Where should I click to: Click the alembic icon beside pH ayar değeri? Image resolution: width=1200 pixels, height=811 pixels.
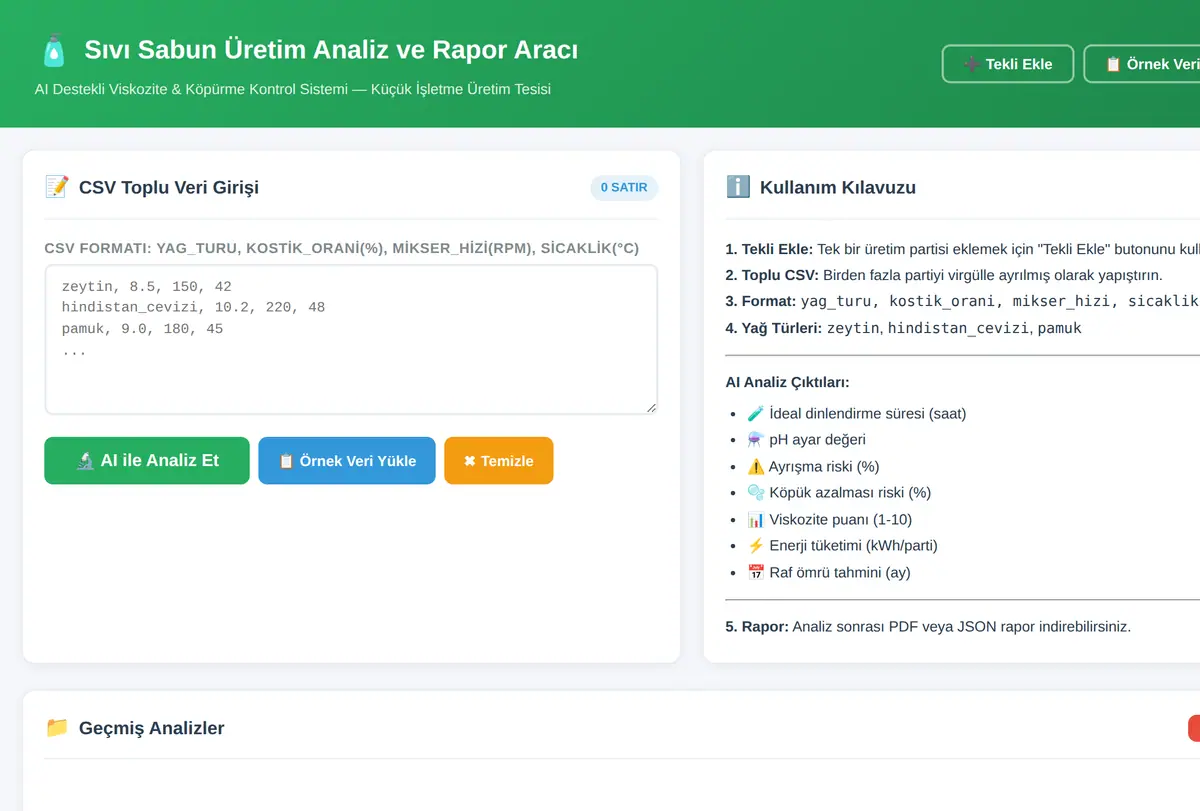(756, 440)
